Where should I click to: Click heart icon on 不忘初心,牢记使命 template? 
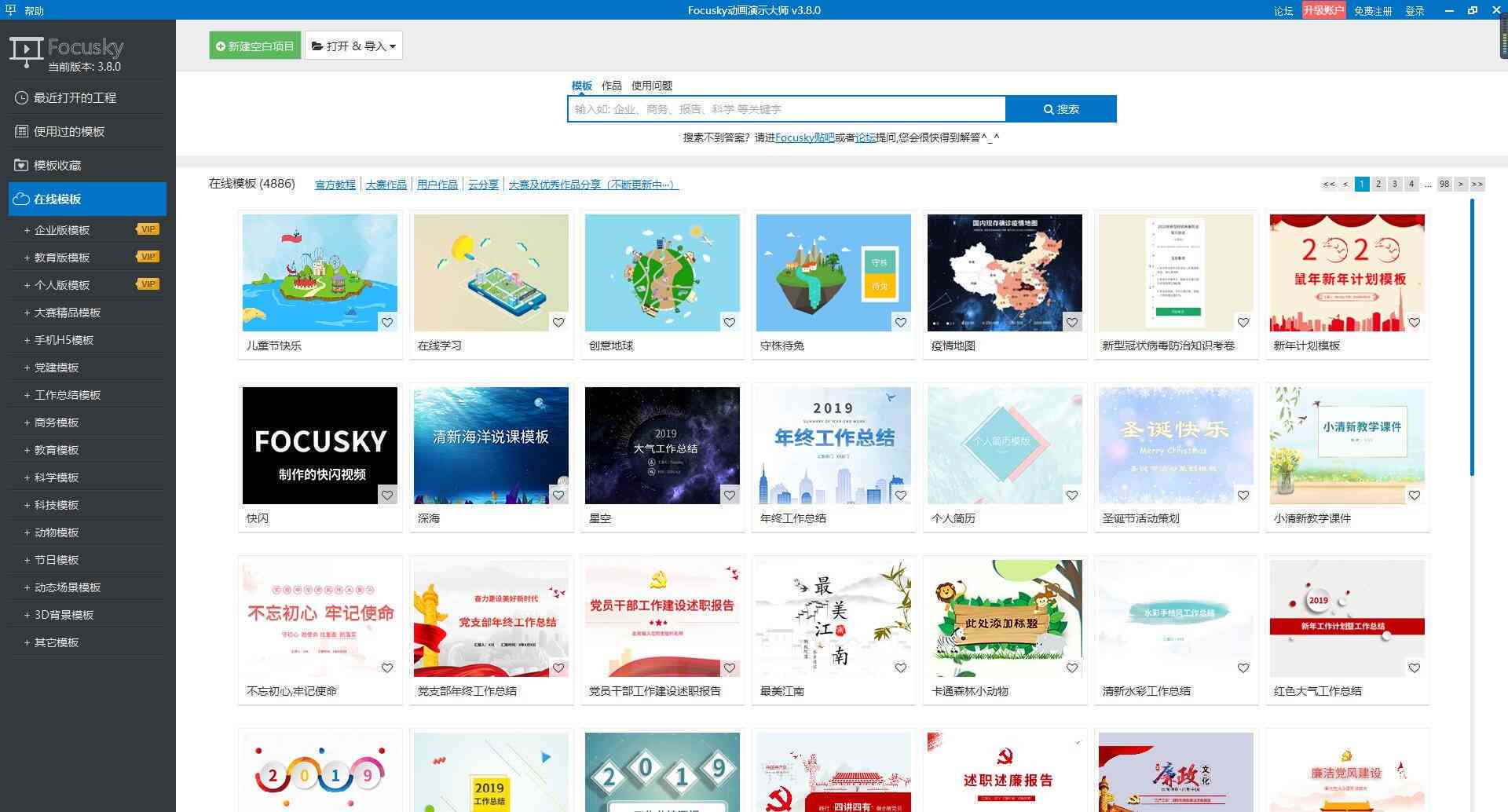(x=387, y=668)
